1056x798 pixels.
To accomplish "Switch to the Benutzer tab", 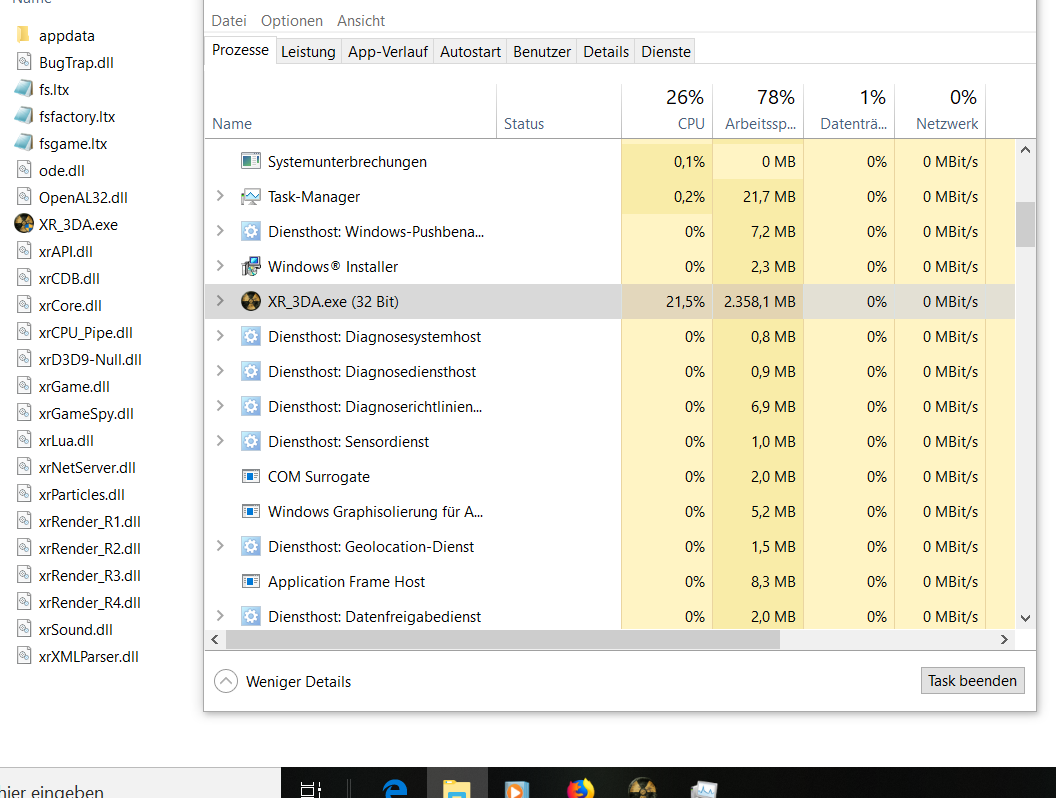I will pos(541,52).
